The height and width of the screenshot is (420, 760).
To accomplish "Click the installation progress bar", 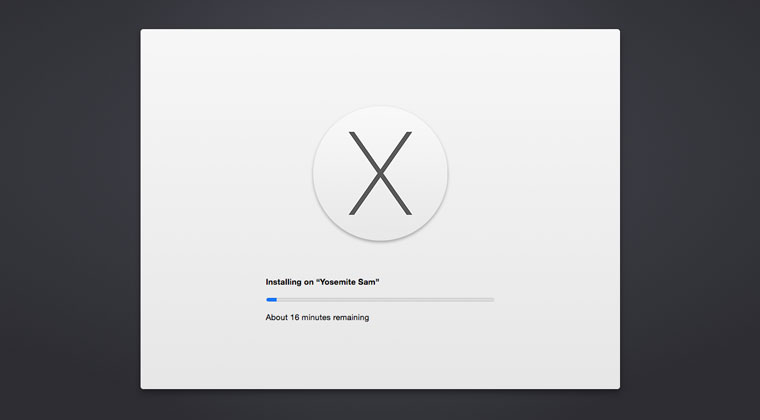I will point(380,300).
